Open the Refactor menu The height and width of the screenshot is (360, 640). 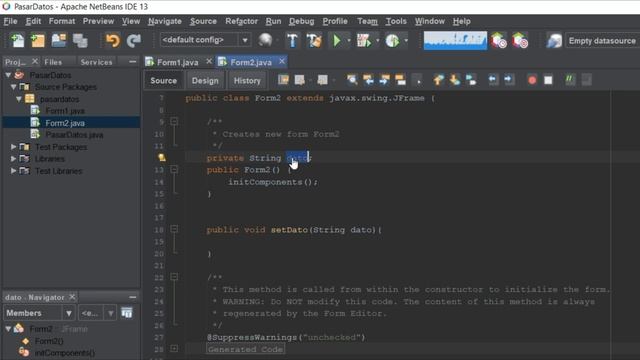pyautogui.click(x=241, y=21)
